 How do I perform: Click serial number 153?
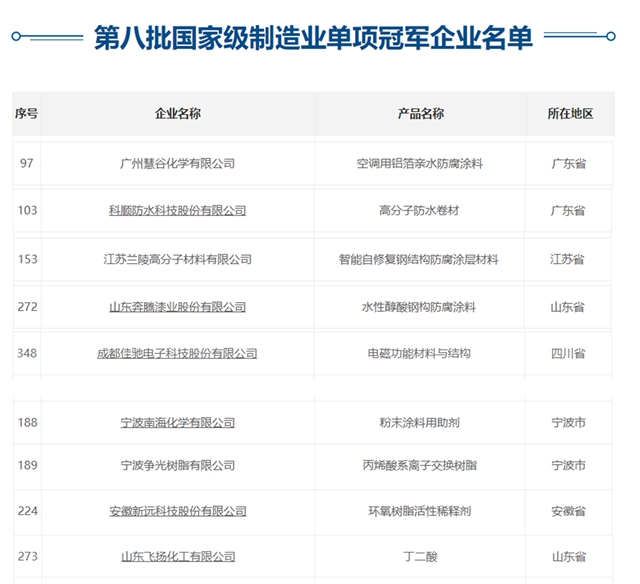click(27, 259)
